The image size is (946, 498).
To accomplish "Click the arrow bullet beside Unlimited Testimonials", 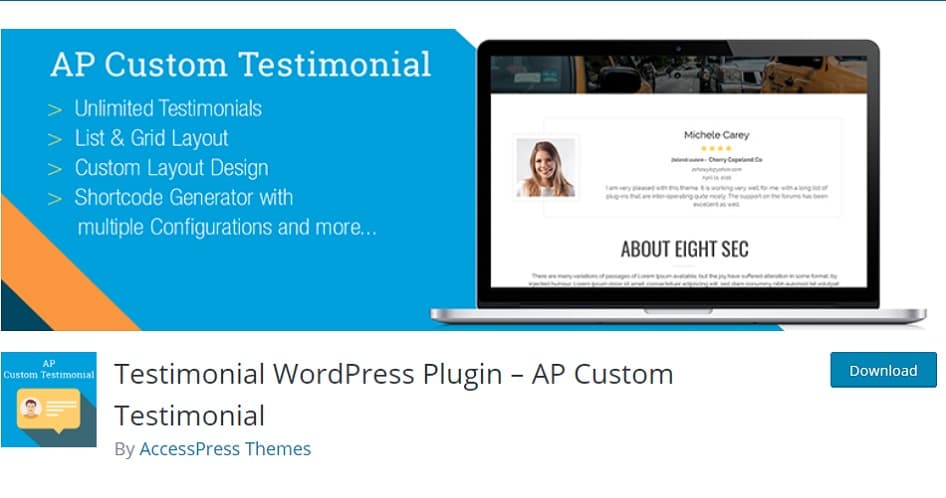I will click(x=55, y=110).
